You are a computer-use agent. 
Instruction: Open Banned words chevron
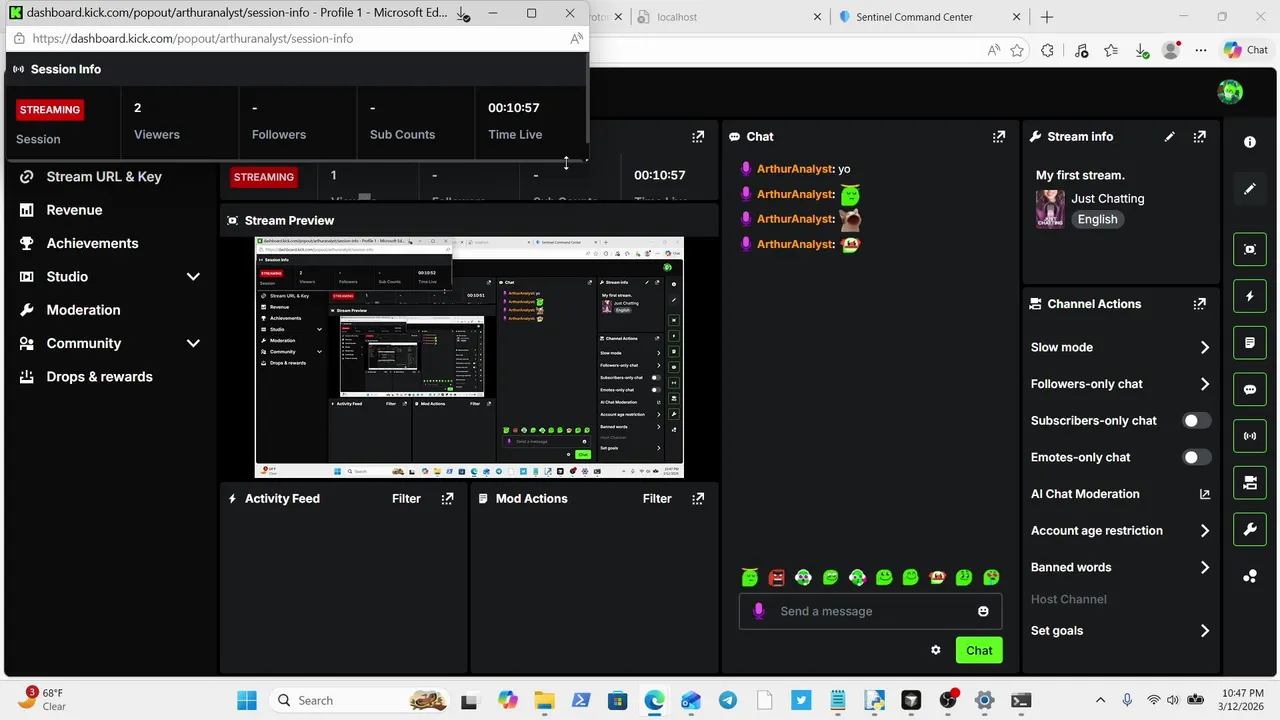pyautogui.click(x=1204, y=567)
